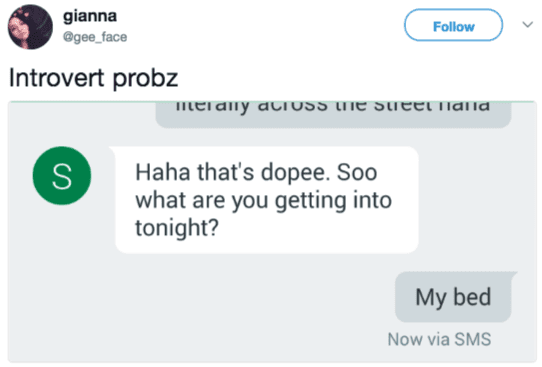Select the Introvert probz tweet text
This screenshot has width=542, height=367.
[93, 78]
